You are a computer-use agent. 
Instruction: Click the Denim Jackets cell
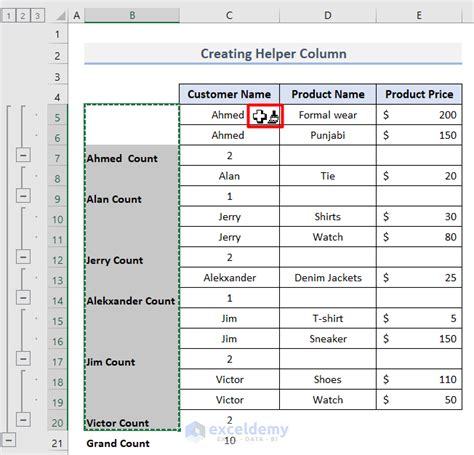(x=328, y=277)
